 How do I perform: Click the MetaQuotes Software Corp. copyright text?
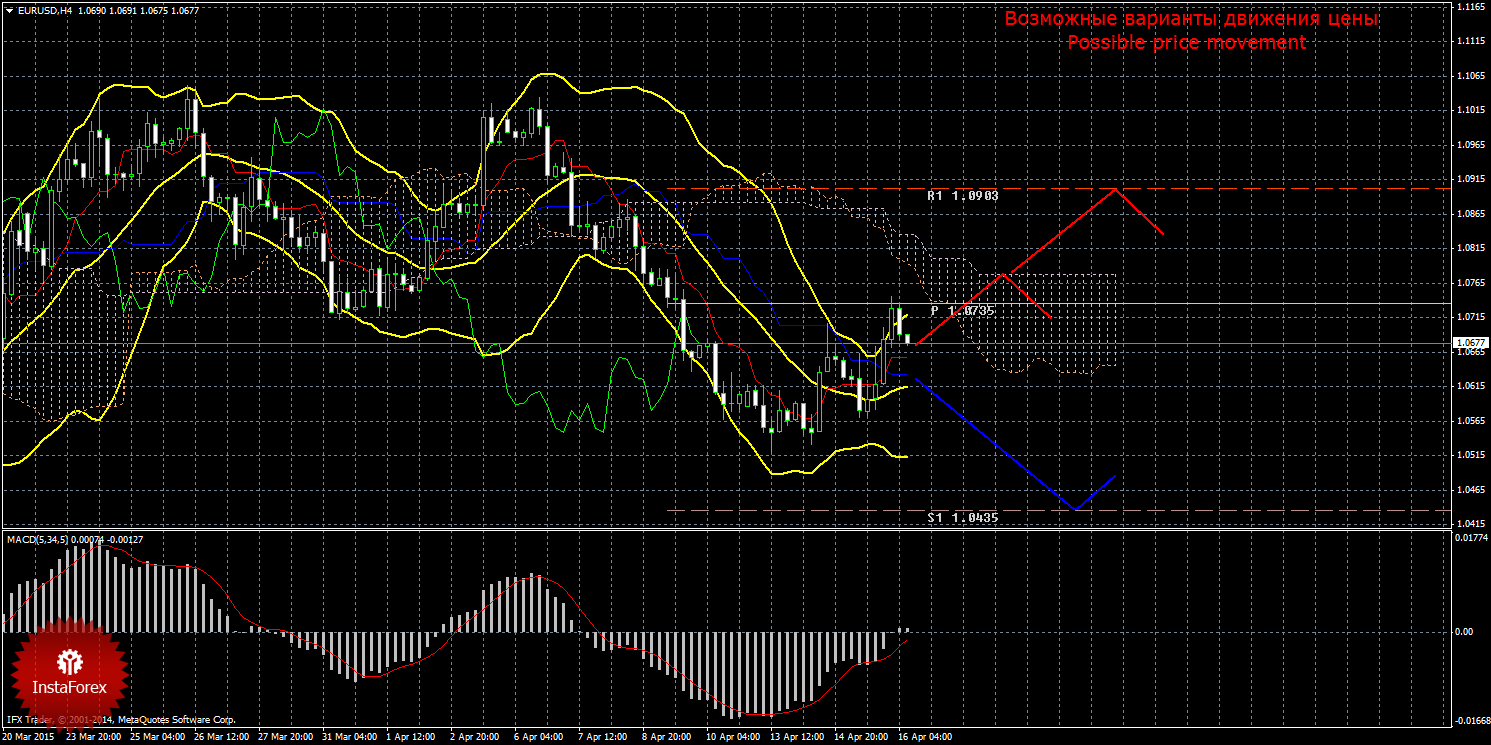[175, 719]
